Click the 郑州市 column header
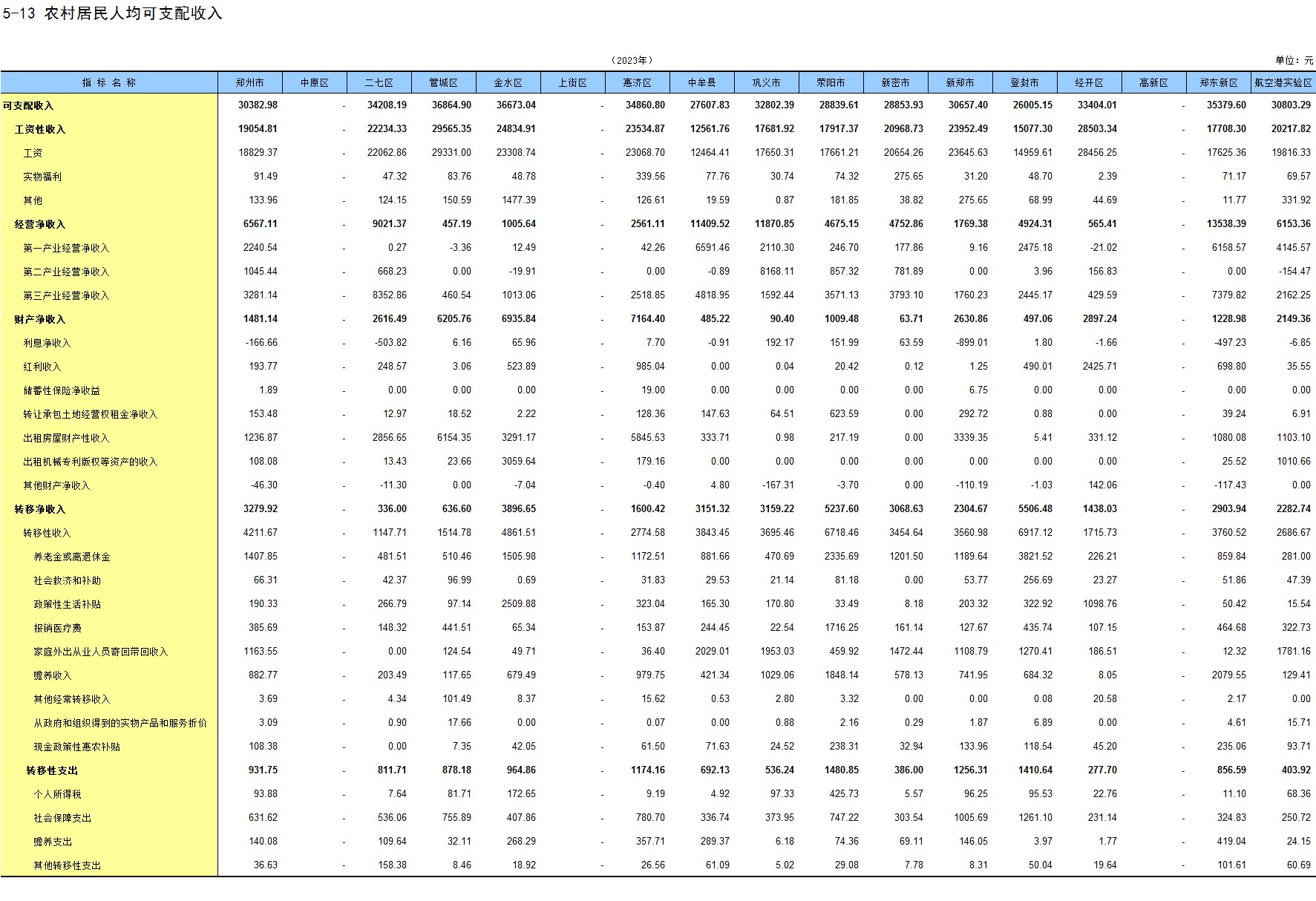Screen dimensions: 1316x901 [x=249, y=82]
